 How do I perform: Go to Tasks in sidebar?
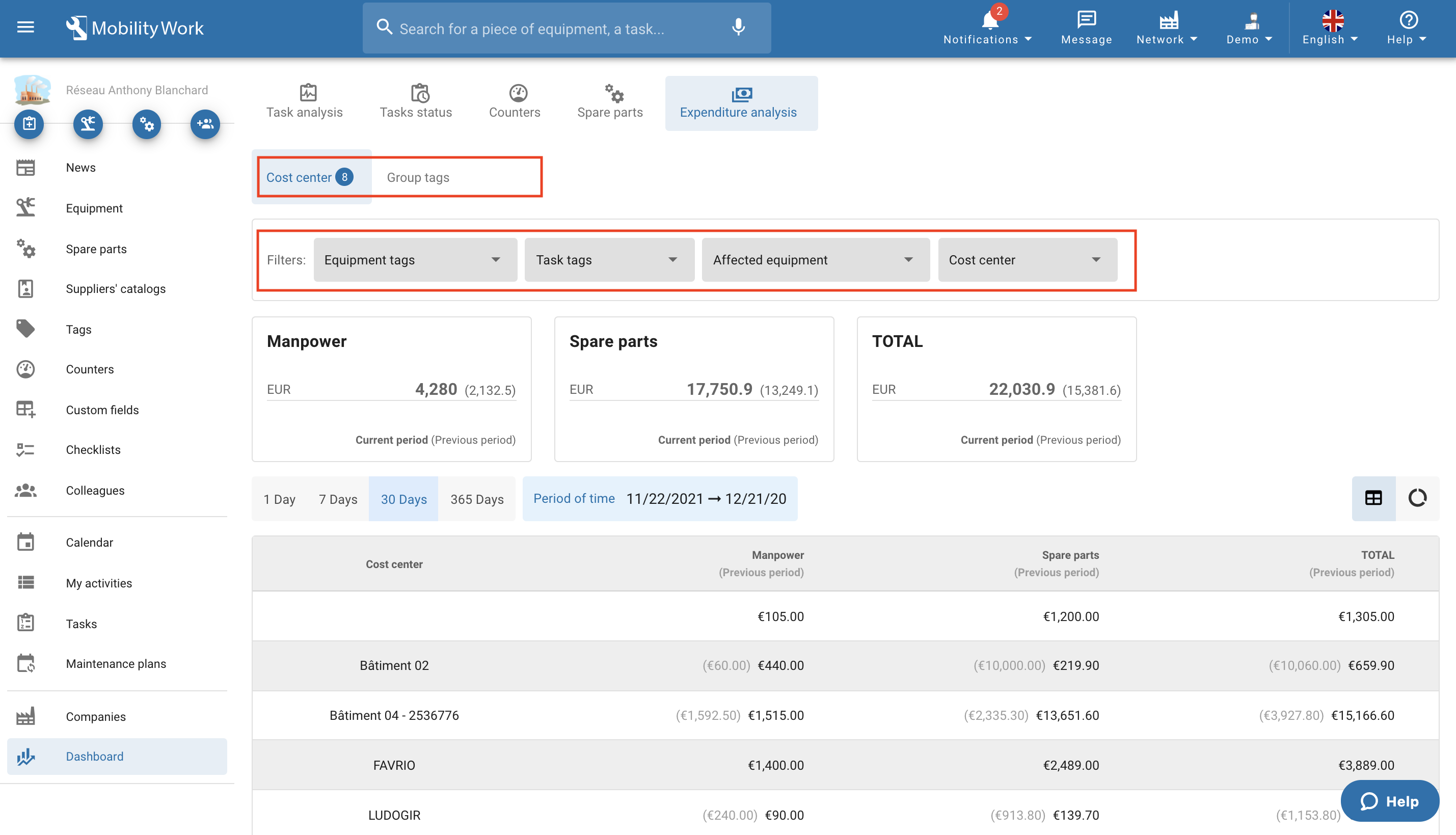point(117,624)
